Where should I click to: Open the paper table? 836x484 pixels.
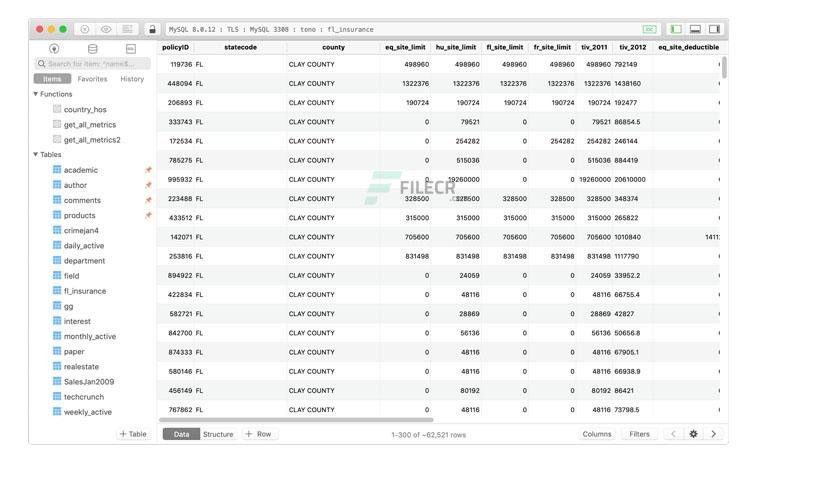click(74, 352)
